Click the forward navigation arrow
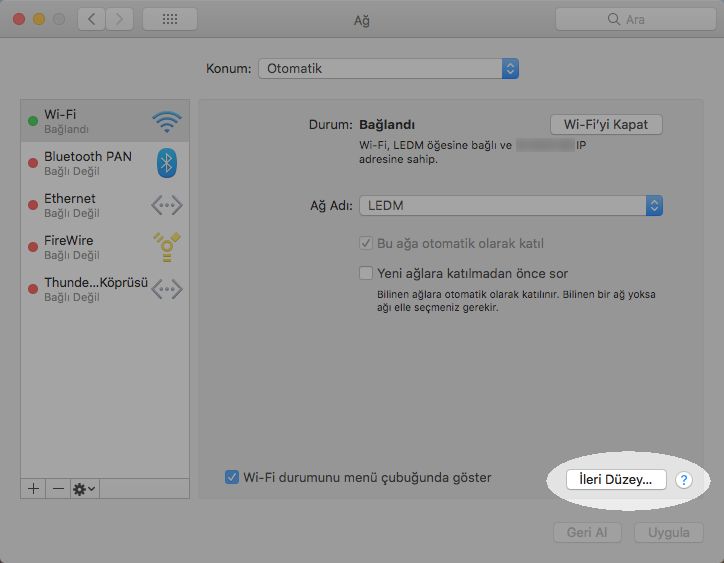The width and height of the screenshot is (724, 563). pyautogui.click(x=120, y=19)
